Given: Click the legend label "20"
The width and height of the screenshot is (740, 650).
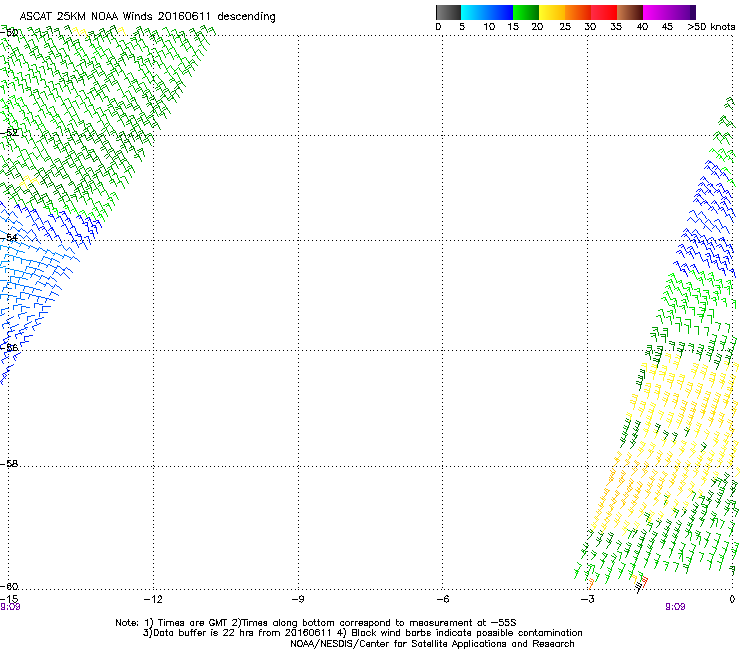Looking at the screenshot, I should click(x=537, y=27).
